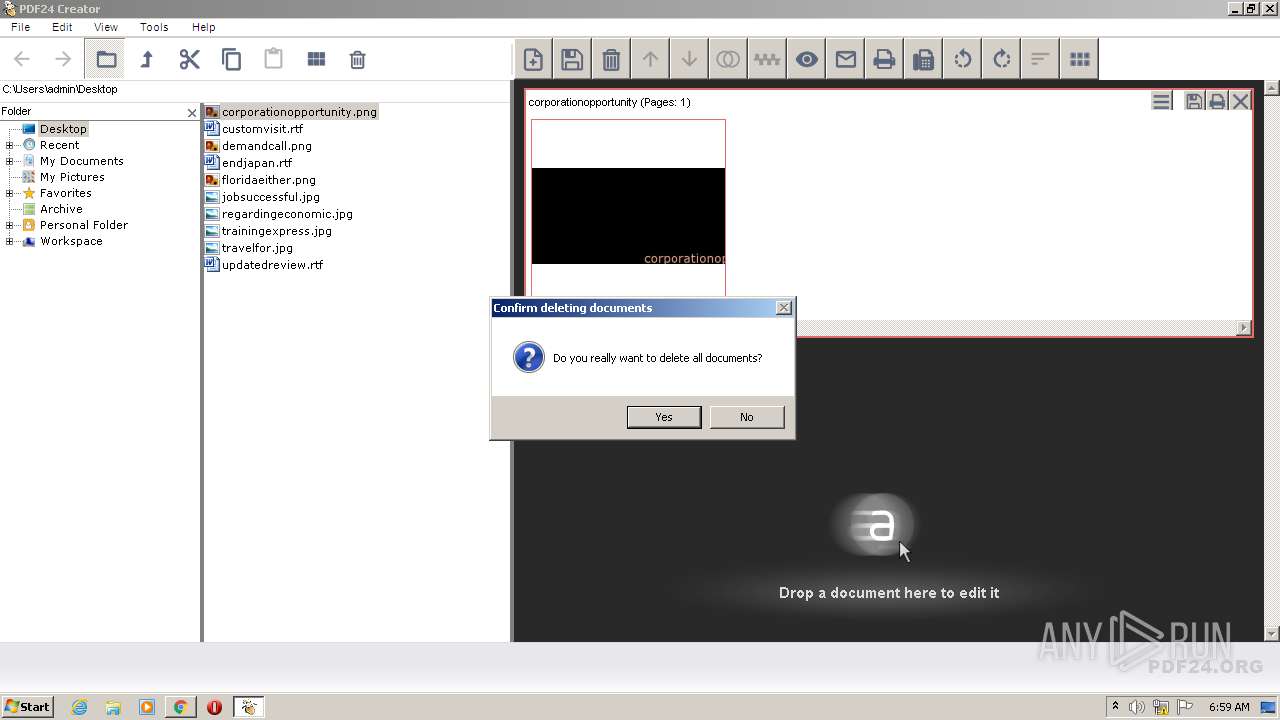This screenshot has width=1280, height=720.
Task: Click the copy files icon
Action: click(x=231, y=60)
